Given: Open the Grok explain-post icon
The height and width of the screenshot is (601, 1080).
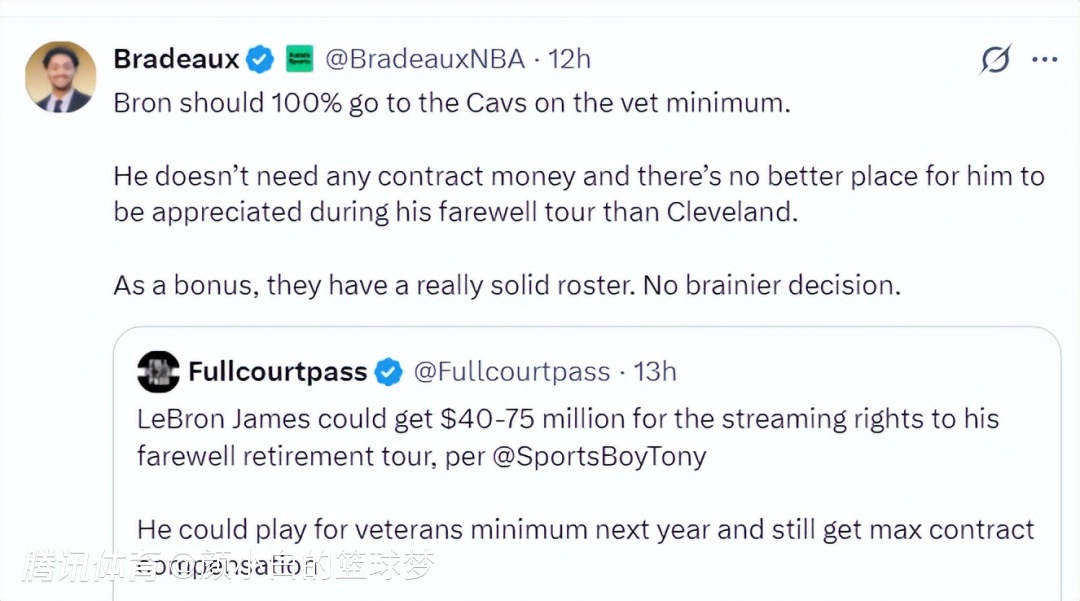Looking at the screenshot, I should pyautogui.click(x=995, y=60).
